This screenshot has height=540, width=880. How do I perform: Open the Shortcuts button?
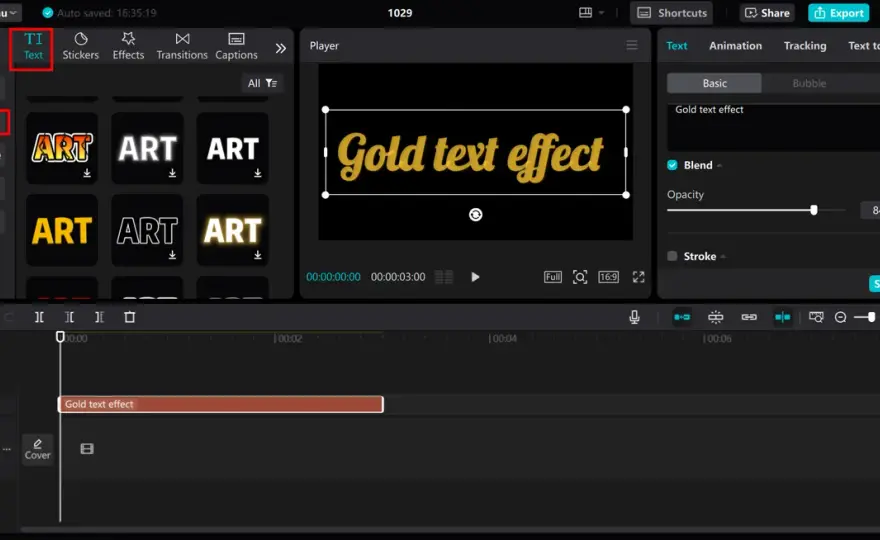click(672, 13)
